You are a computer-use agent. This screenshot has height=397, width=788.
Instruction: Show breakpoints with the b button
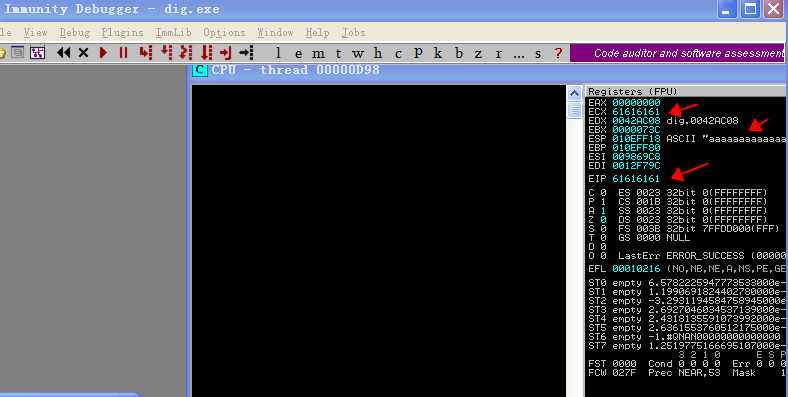(458, 53)
